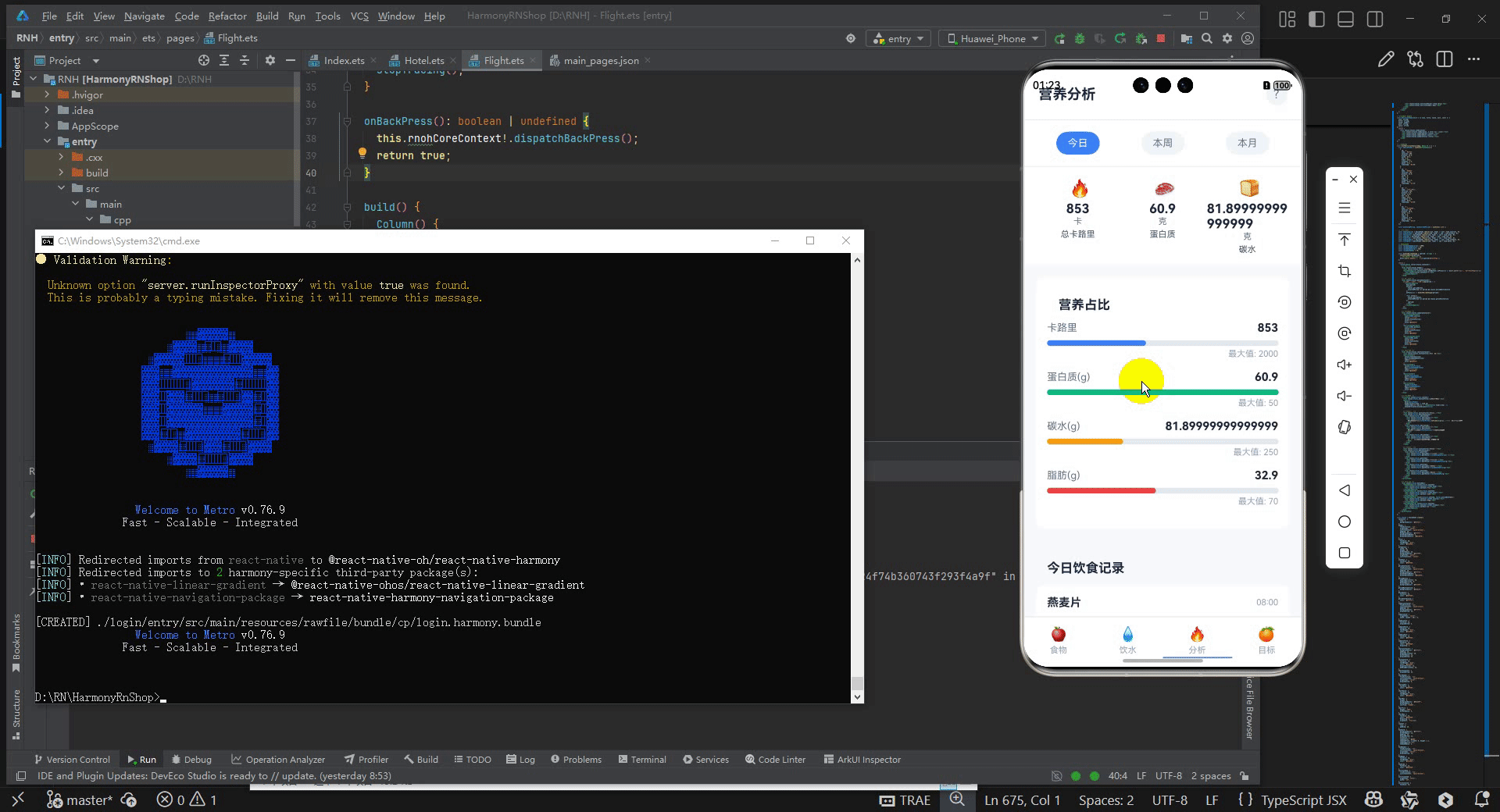Click the emulator hamburger menu icon
This screenshot has width=1500, height=812.
(1345, 208)
